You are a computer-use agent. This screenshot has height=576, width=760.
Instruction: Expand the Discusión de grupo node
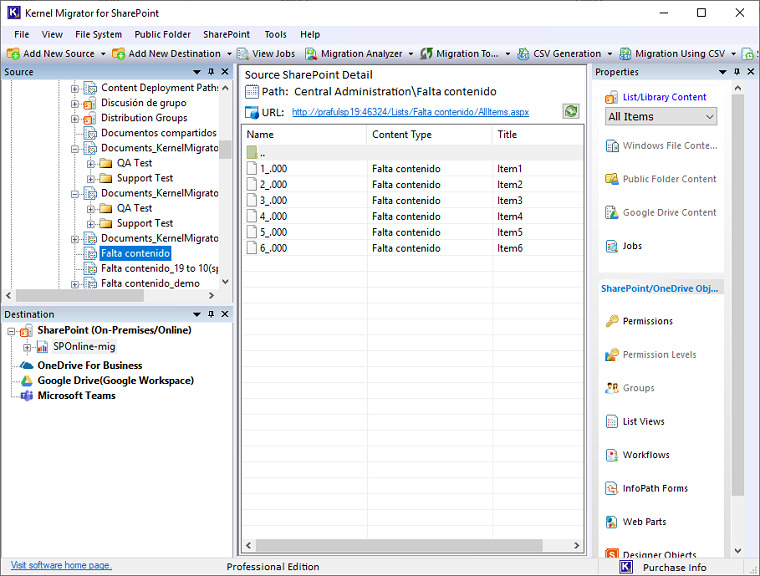(75, 104)
